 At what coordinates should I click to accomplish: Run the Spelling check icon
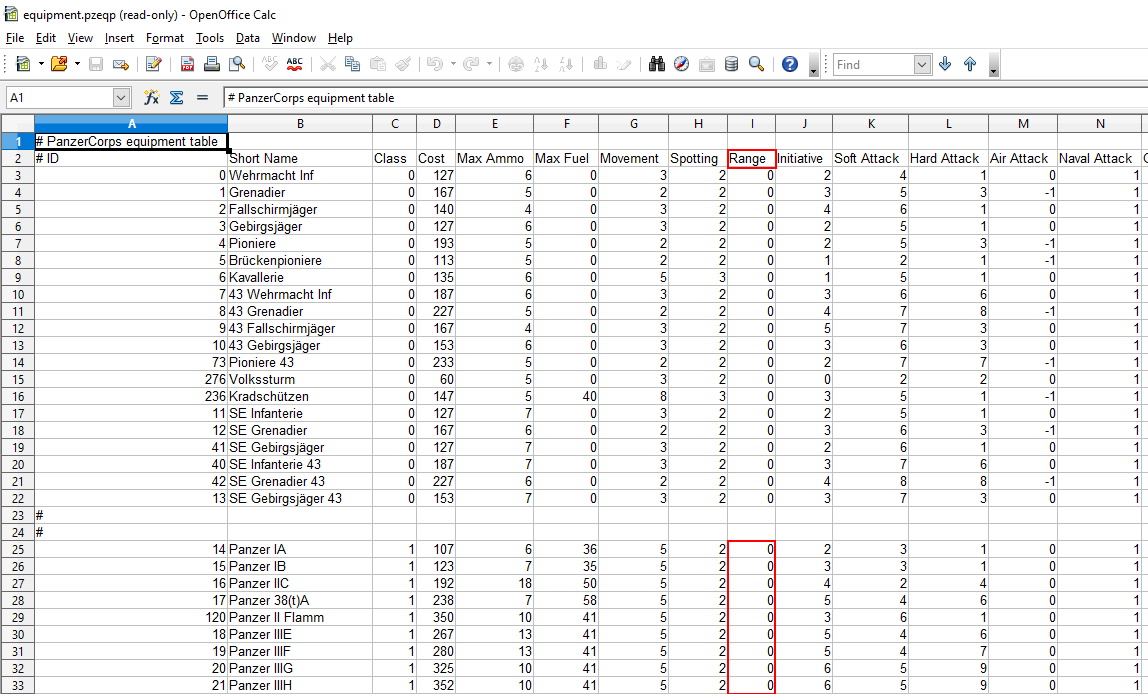(269, 64)
